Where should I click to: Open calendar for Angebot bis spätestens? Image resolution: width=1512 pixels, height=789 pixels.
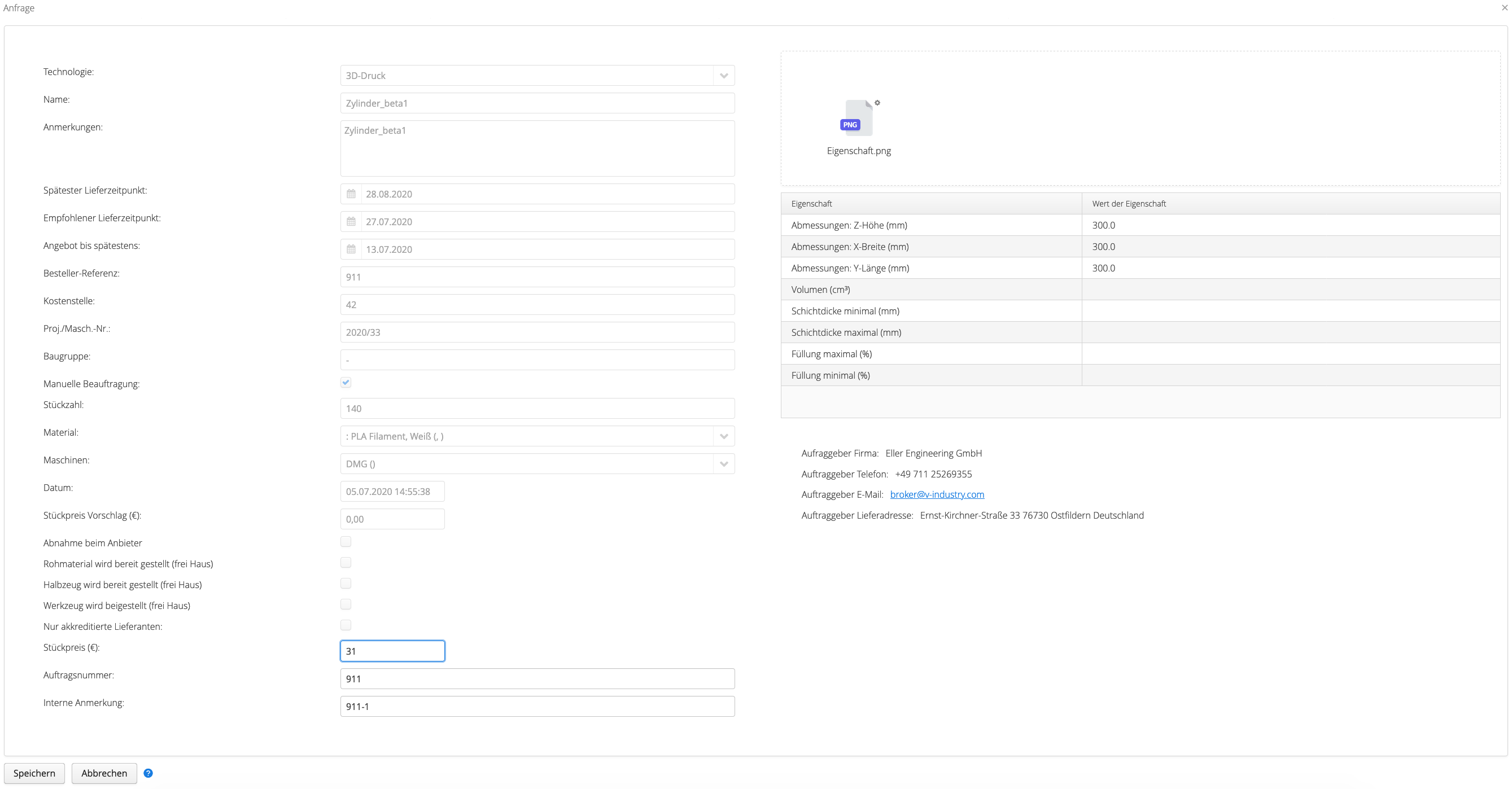coord(351,249)
